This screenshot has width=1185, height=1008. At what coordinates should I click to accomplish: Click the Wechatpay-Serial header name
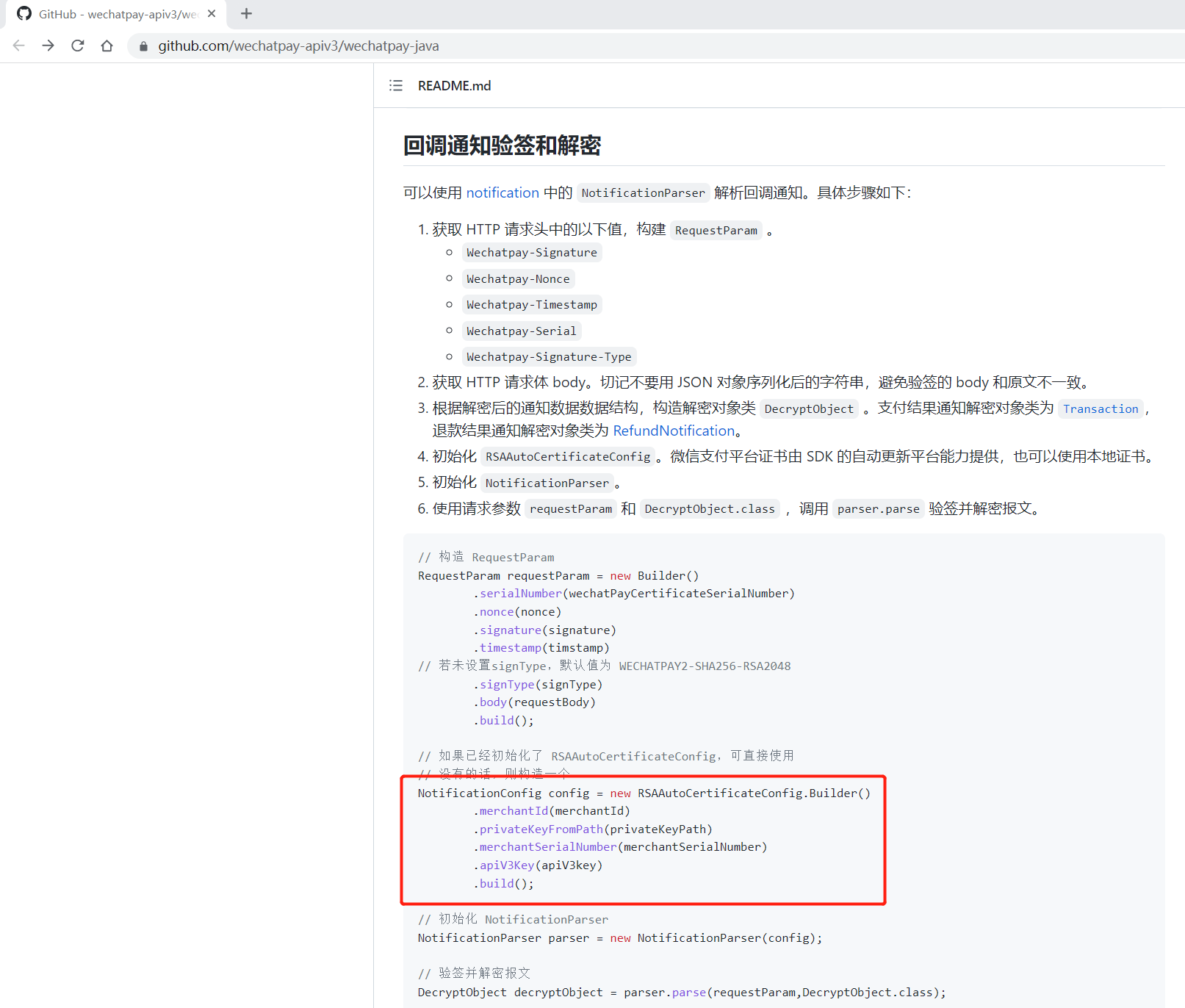coord(522,331)
